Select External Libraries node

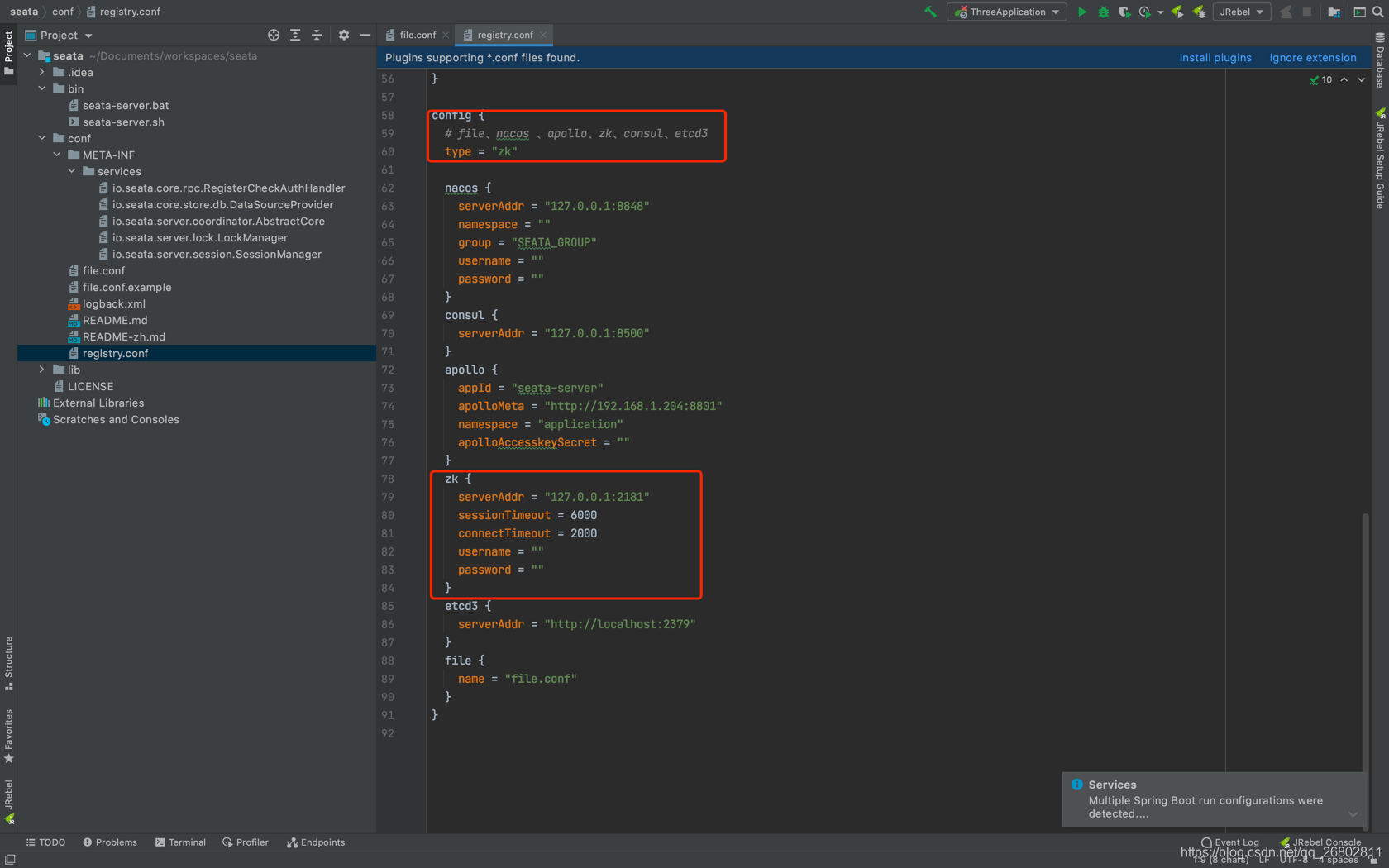[x=98, y=403]
